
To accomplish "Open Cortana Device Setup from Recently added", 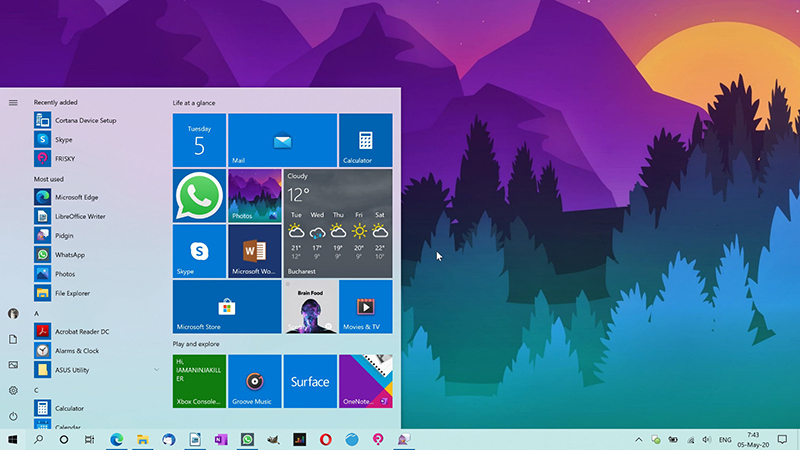I will pos(96,120).
